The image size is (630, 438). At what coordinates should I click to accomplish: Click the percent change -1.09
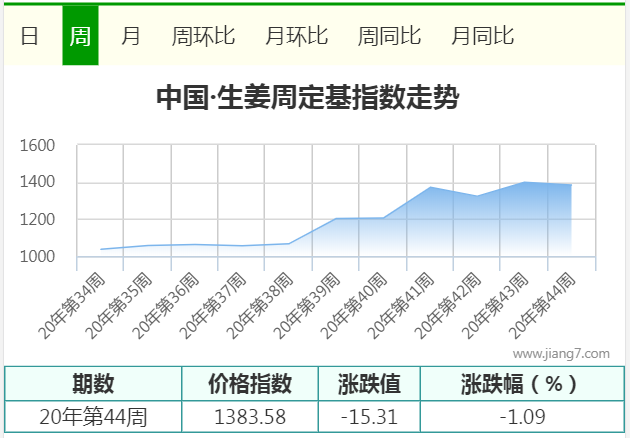[522, 417]
